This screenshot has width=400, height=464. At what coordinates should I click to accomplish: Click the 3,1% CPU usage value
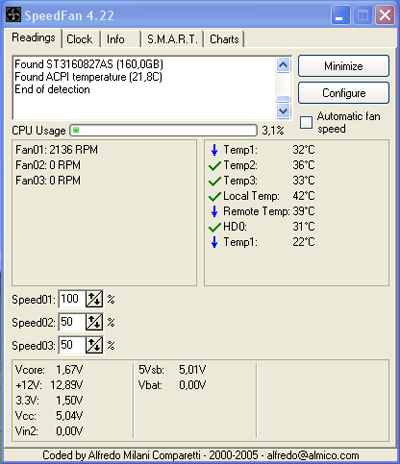click(273, 131)
